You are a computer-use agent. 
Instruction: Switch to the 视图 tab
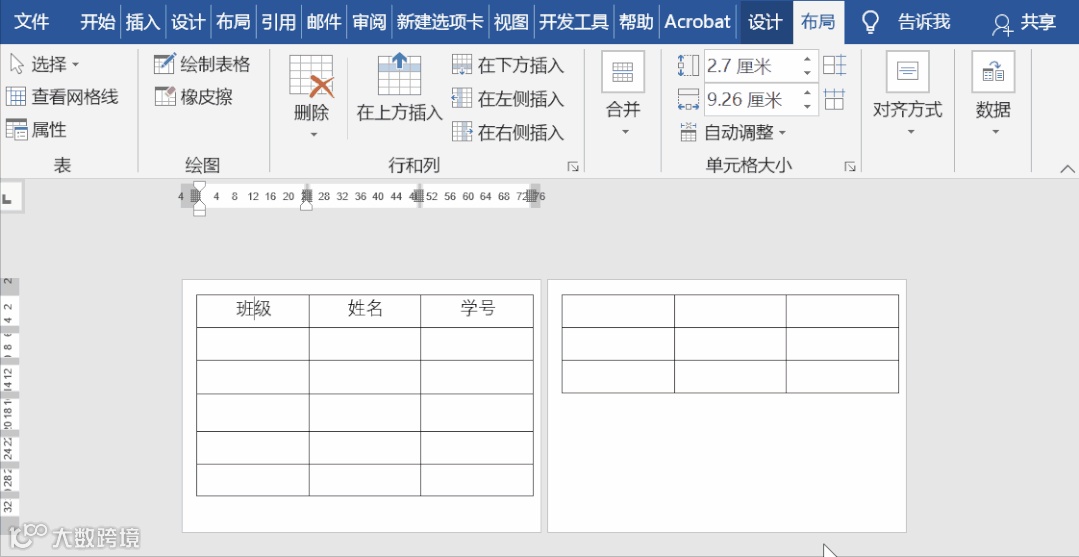click(x=510, y=22)
